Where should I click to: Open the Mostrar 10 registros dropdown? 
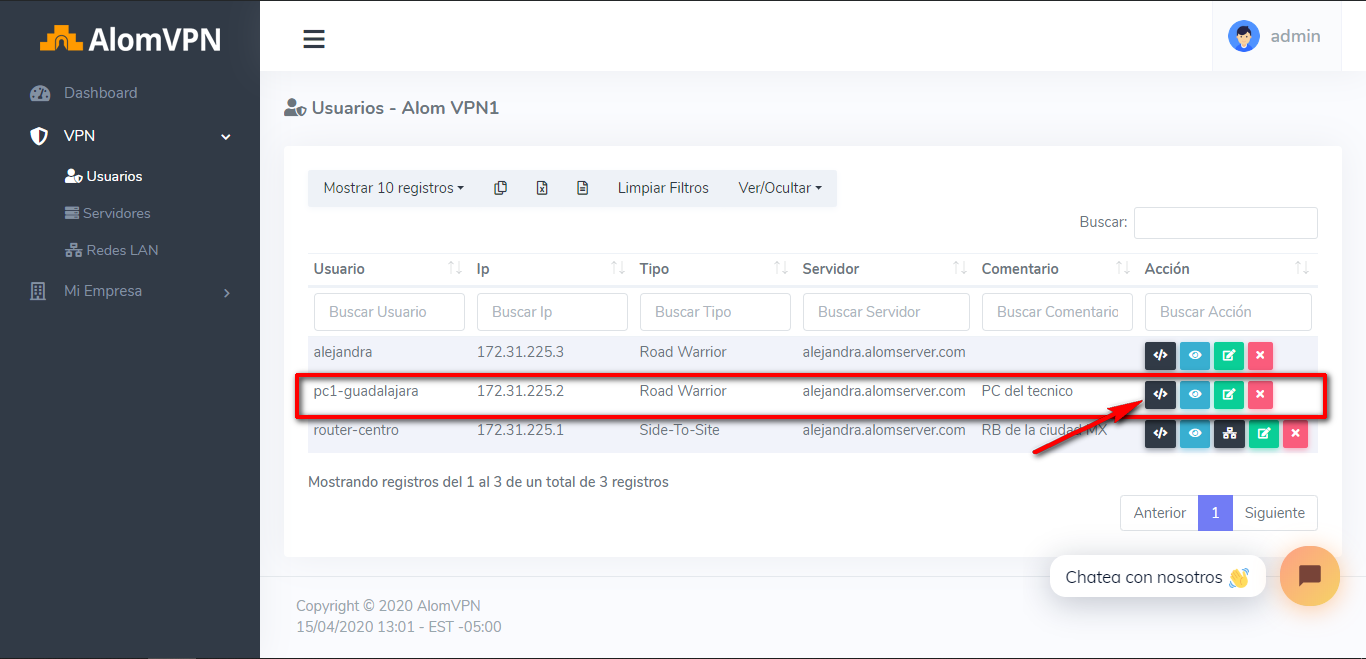pos(393,188)
